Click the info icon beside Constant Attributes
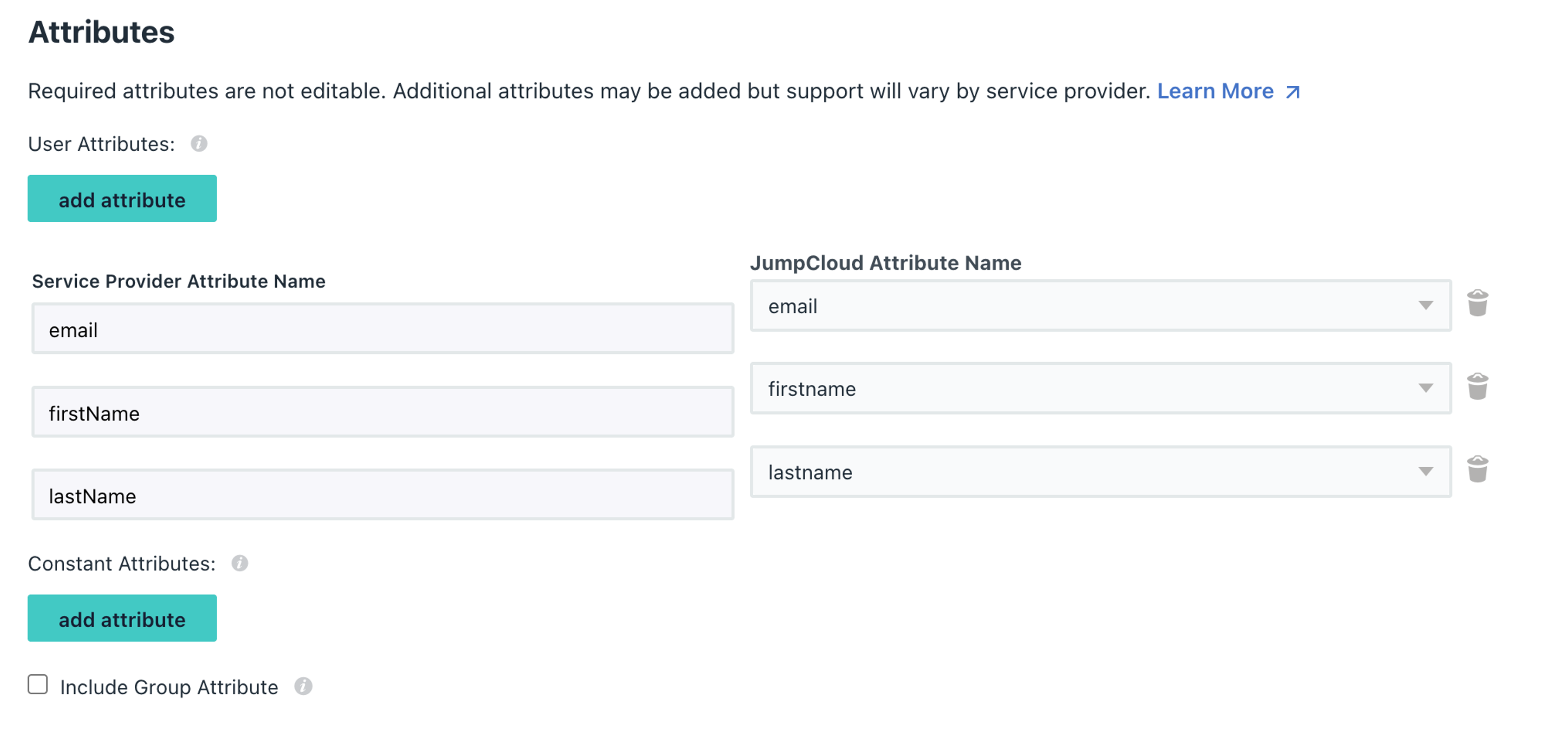 [x=240, y=563]
